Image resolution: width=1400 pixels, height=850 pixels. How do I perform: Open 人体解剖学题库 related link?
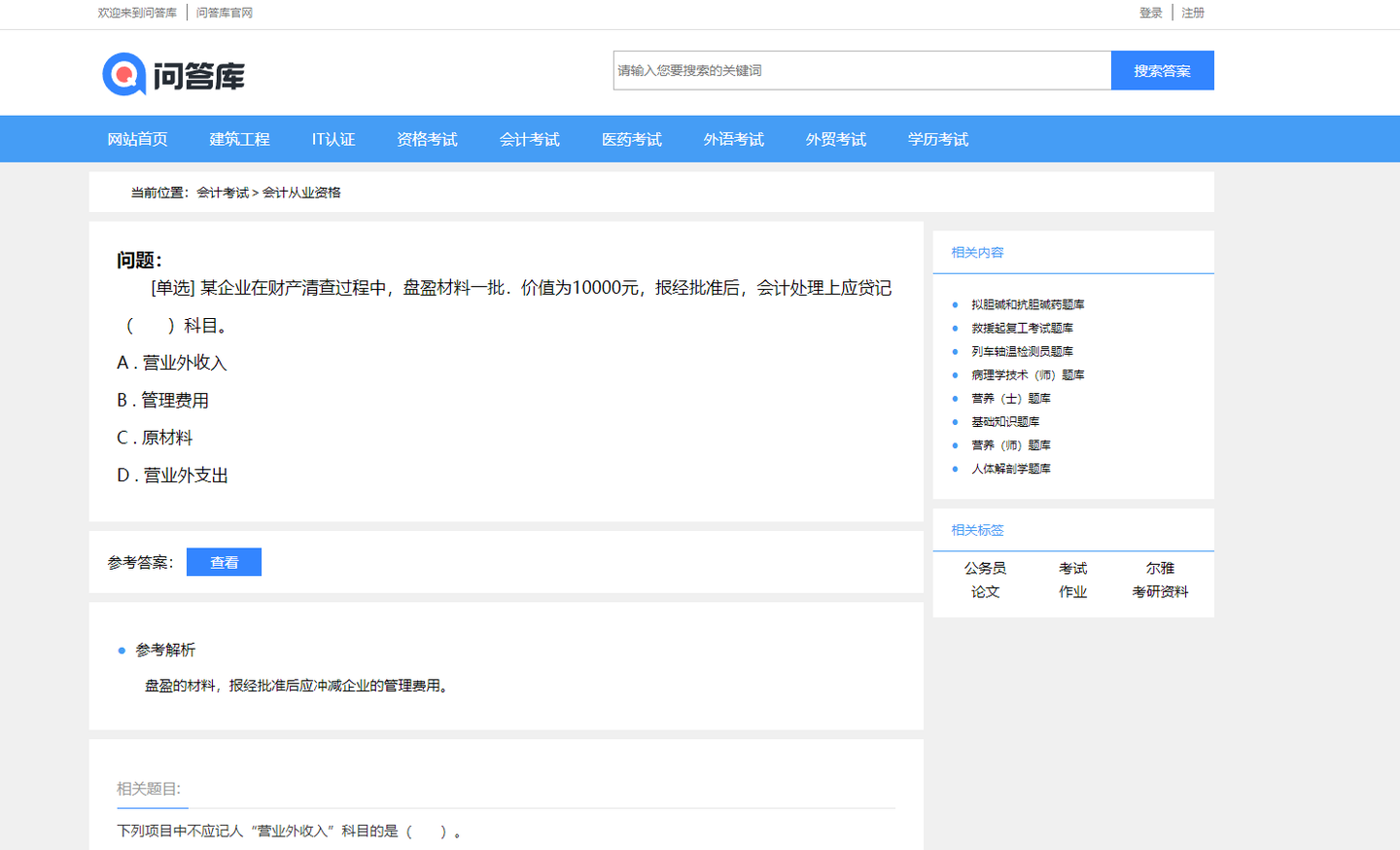click(1011, 468)
